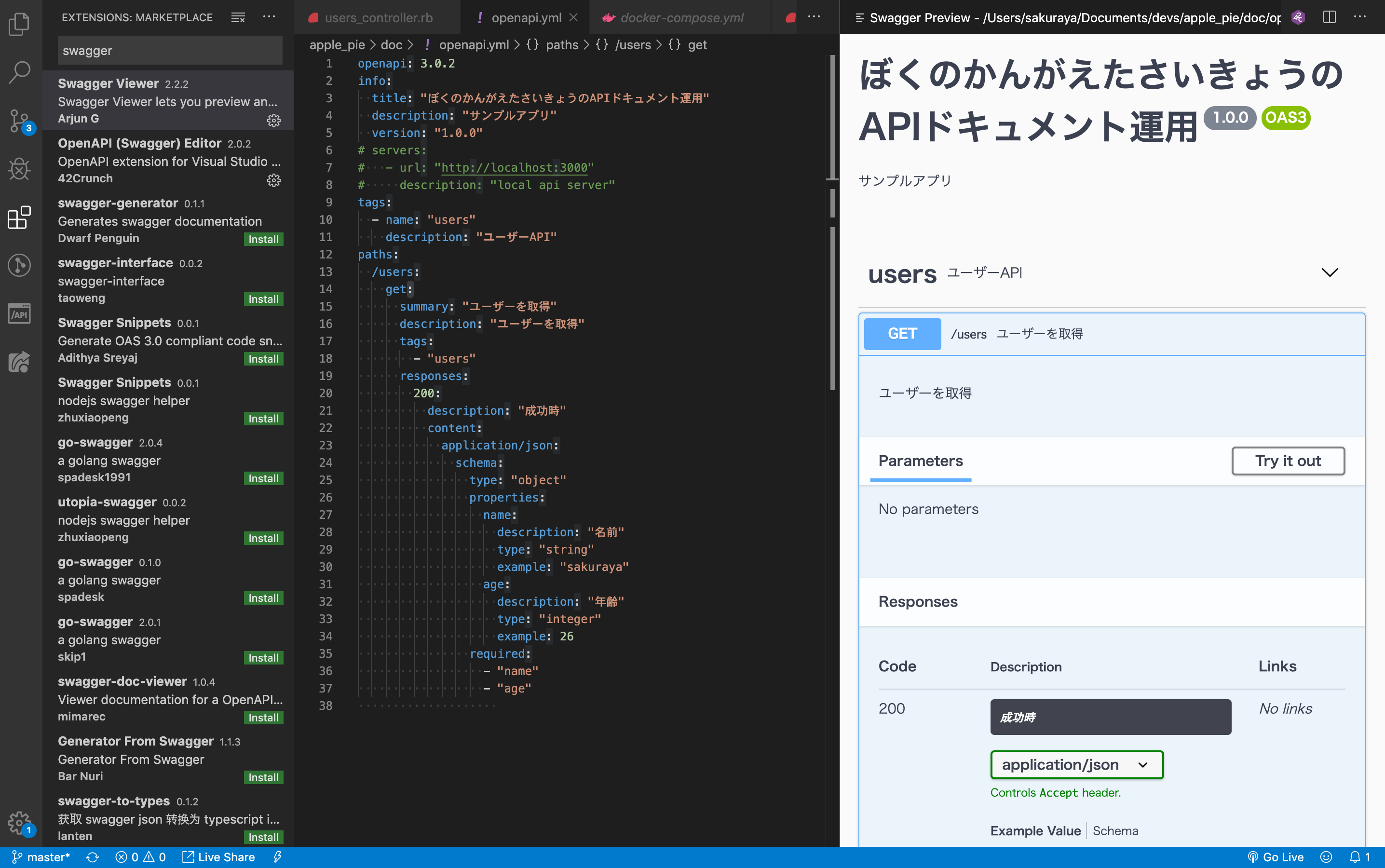This screenshot has height=868, width=1385.
Task: Open the Run and Debug view
Action: pos(19,169)
